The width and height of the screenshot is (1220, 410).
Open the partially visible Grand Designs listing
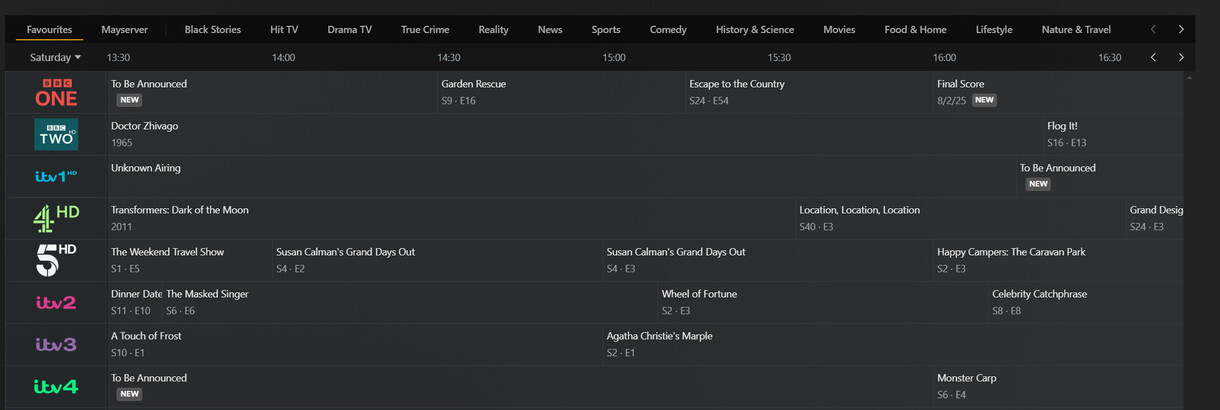[x=1155, y=218]
